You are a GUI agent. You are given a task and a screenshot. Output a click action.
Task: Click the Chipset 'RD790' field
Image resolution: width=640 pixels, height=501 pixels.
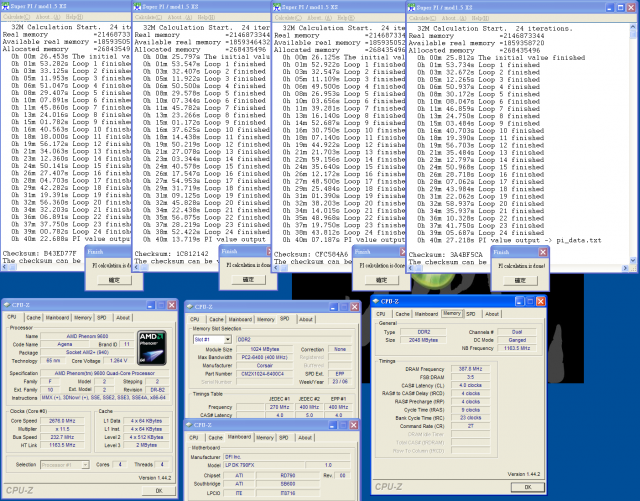click(288, 475)
